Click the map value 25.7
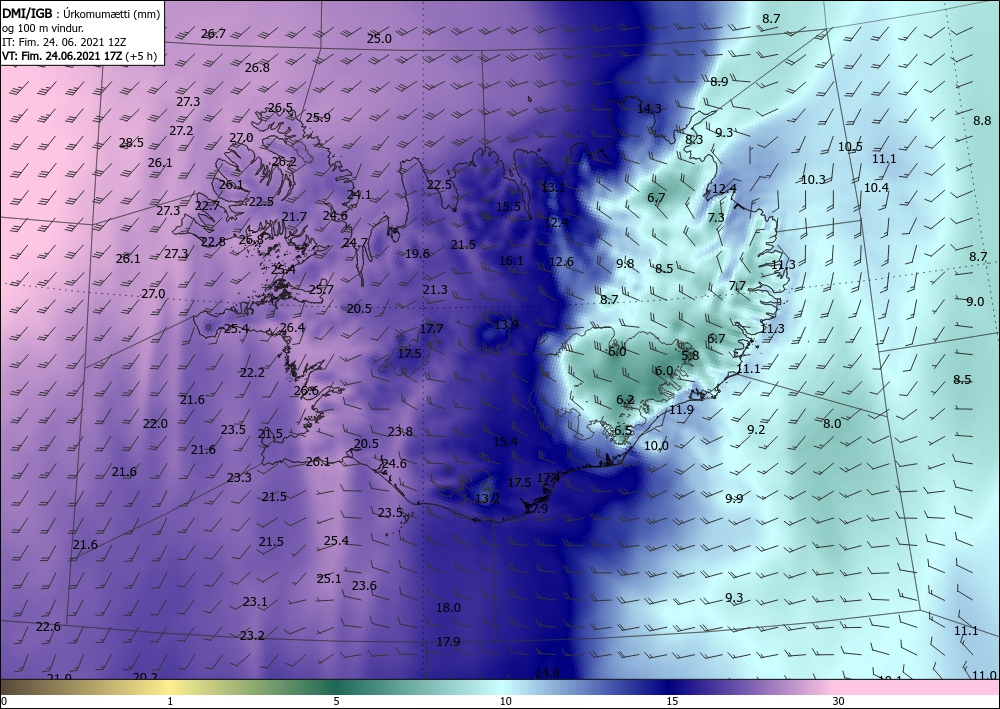Viewport: 1000px width, 709px height. (x=321, y=289)
